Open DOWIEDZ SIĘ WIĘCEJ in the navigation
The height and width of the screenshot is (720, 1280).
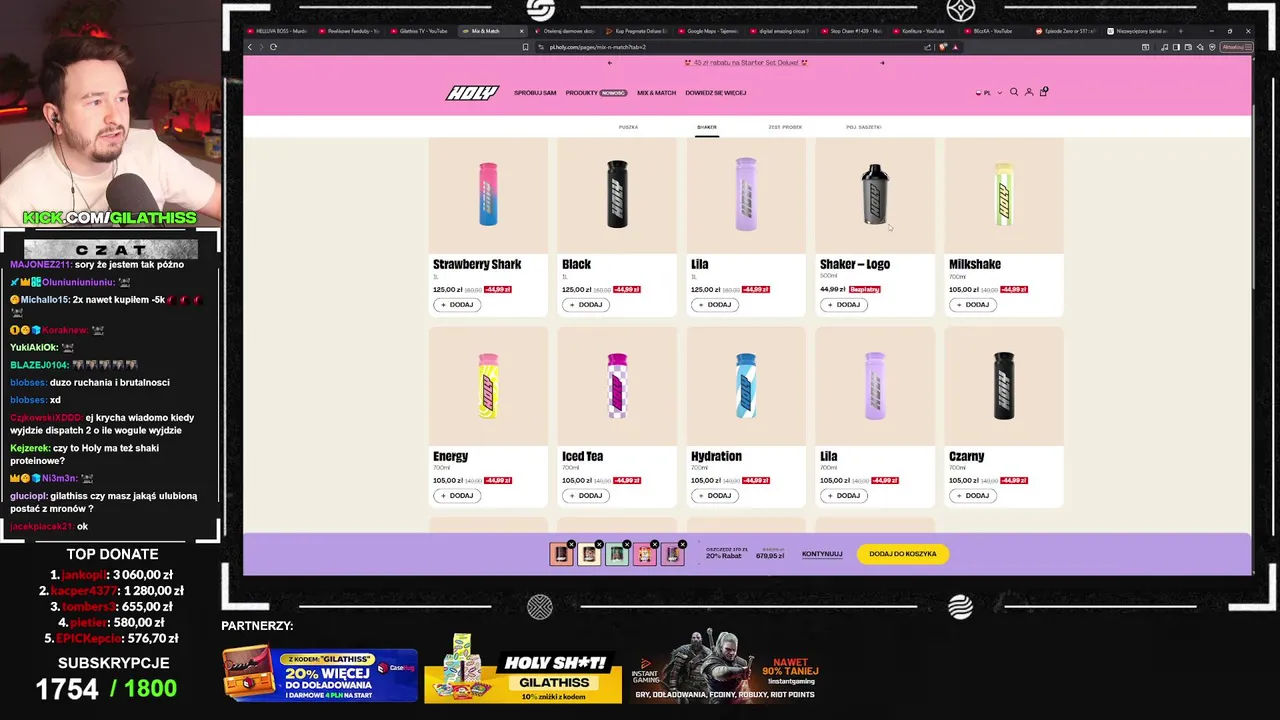coord(716,93)
